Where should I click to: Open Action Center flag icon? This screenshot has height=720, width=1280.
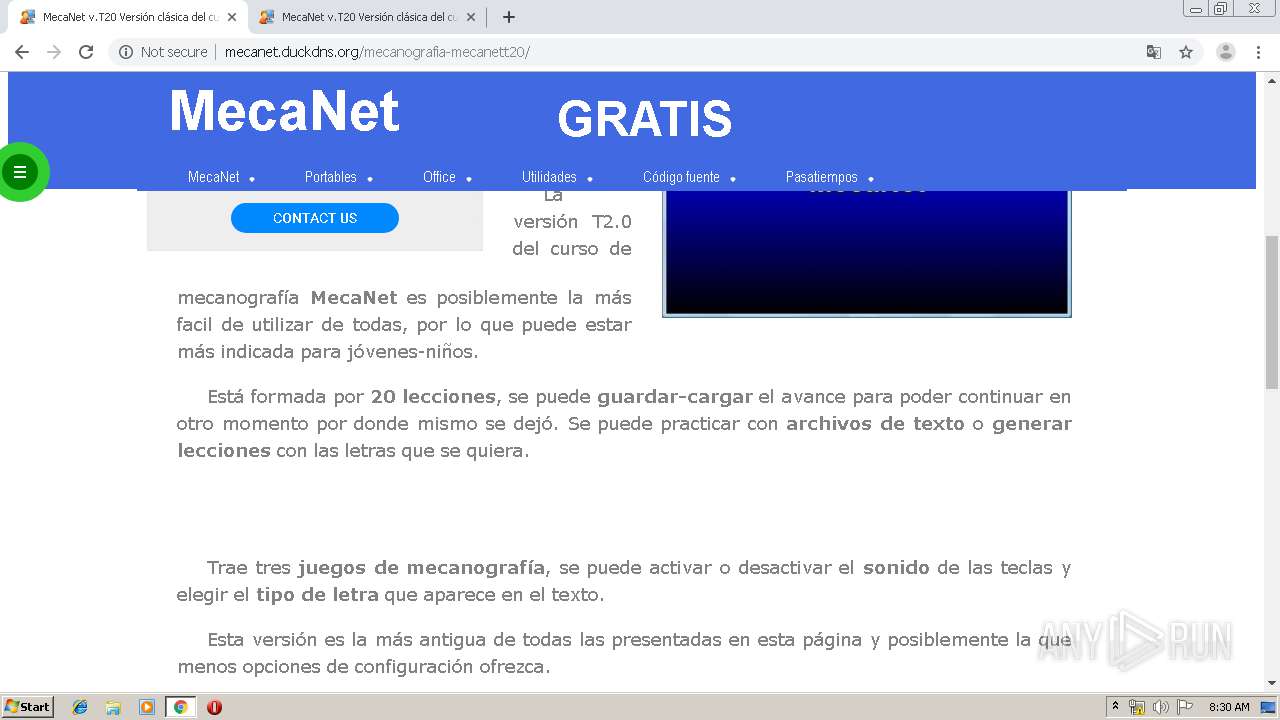click(1185, 707)
